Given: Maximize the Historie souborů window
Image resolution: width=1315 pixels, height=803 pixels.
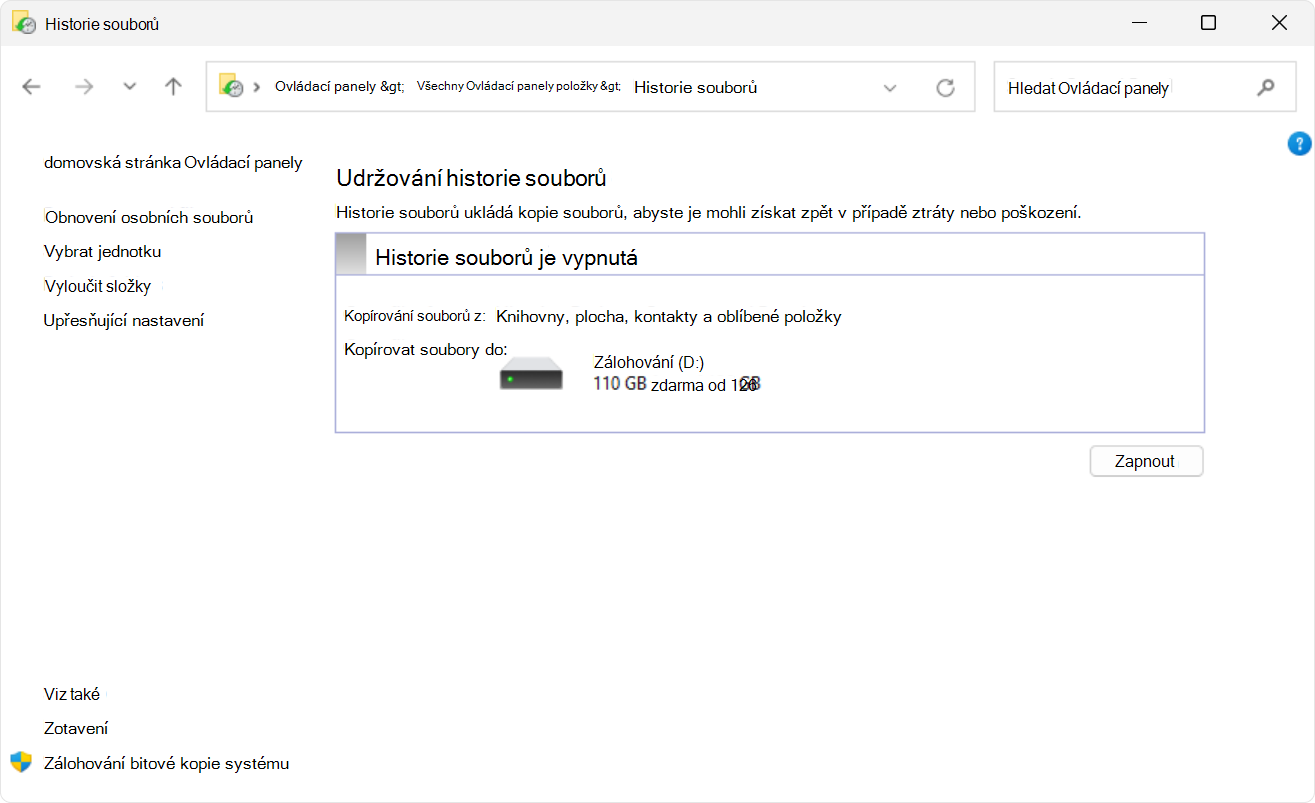Looking at the screenshot, I should click(1208, 23).
